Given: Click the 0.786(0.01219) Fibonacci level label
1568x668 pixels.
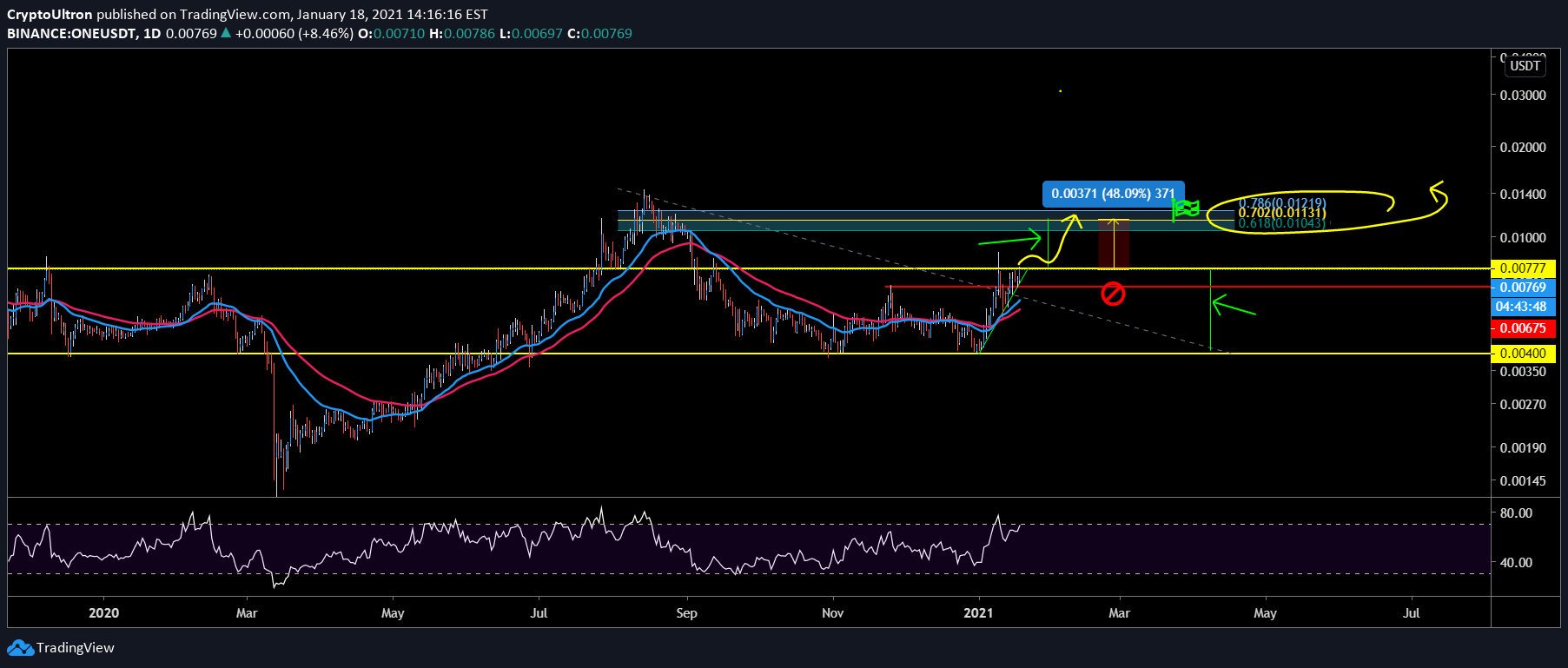Looking at the screenshot, I should (1282, 203).
